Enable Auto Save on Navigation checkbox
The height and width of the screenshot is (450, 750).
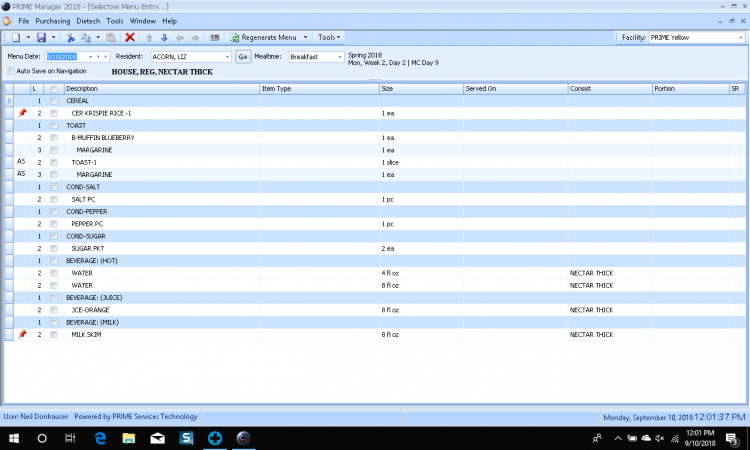[11, 71]
